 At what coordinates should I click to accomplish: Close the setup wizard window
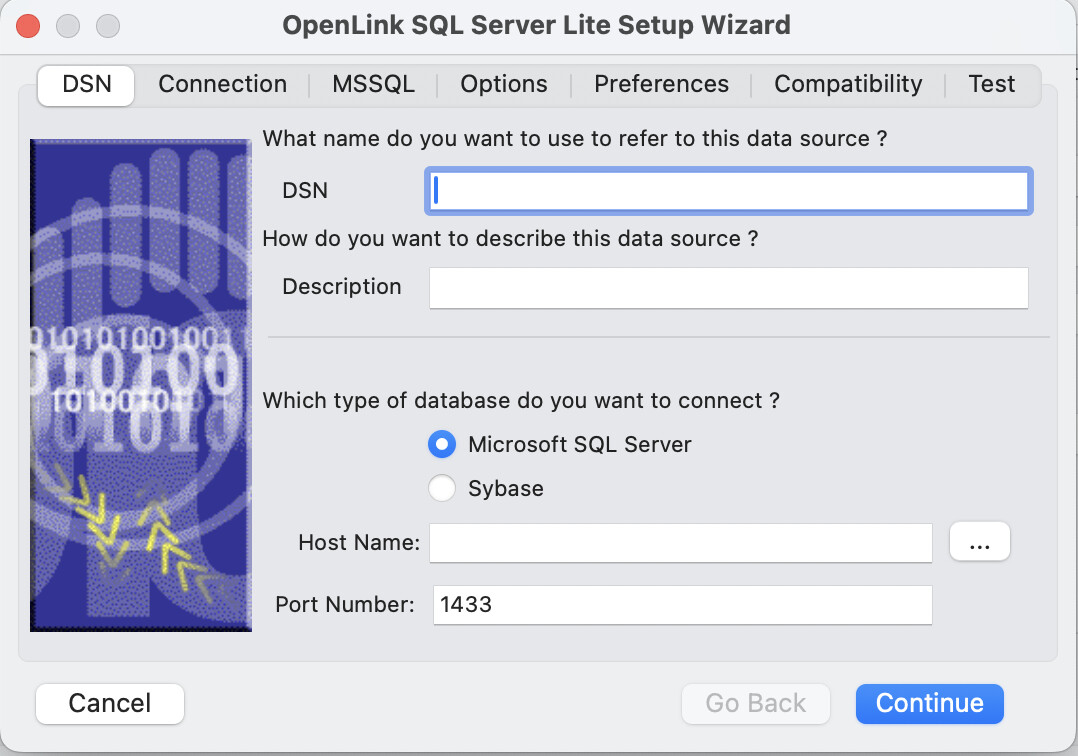point(29,25)
